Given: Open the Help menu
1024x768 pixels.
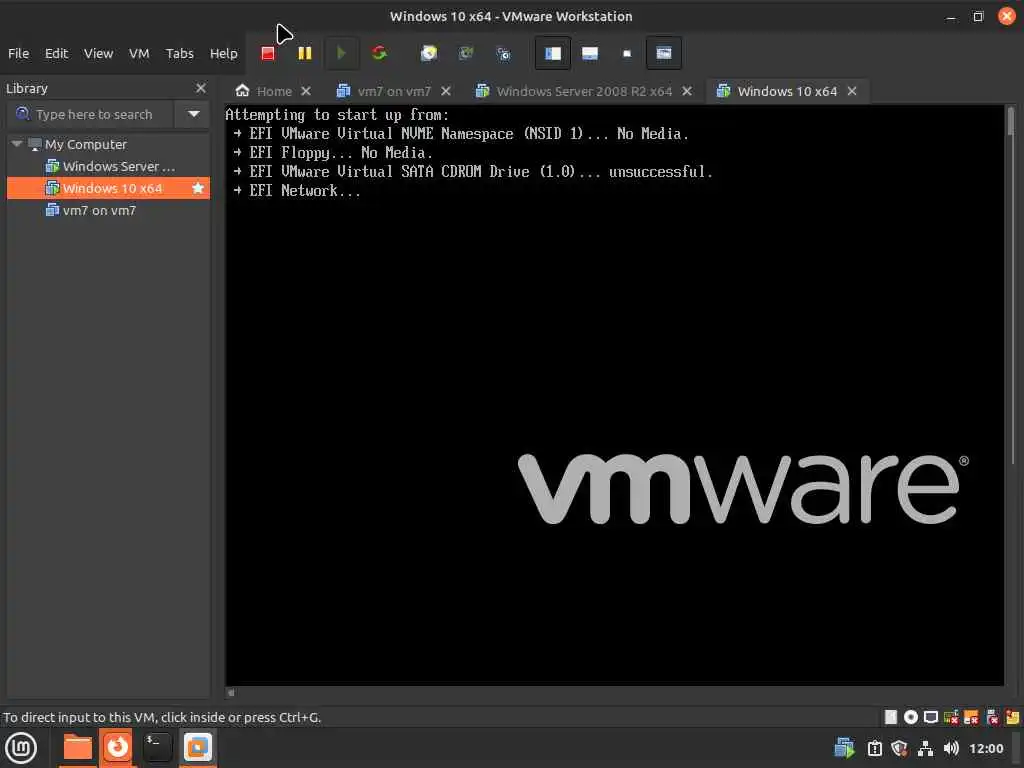Looking at the screenshot, I should point(223,54).
